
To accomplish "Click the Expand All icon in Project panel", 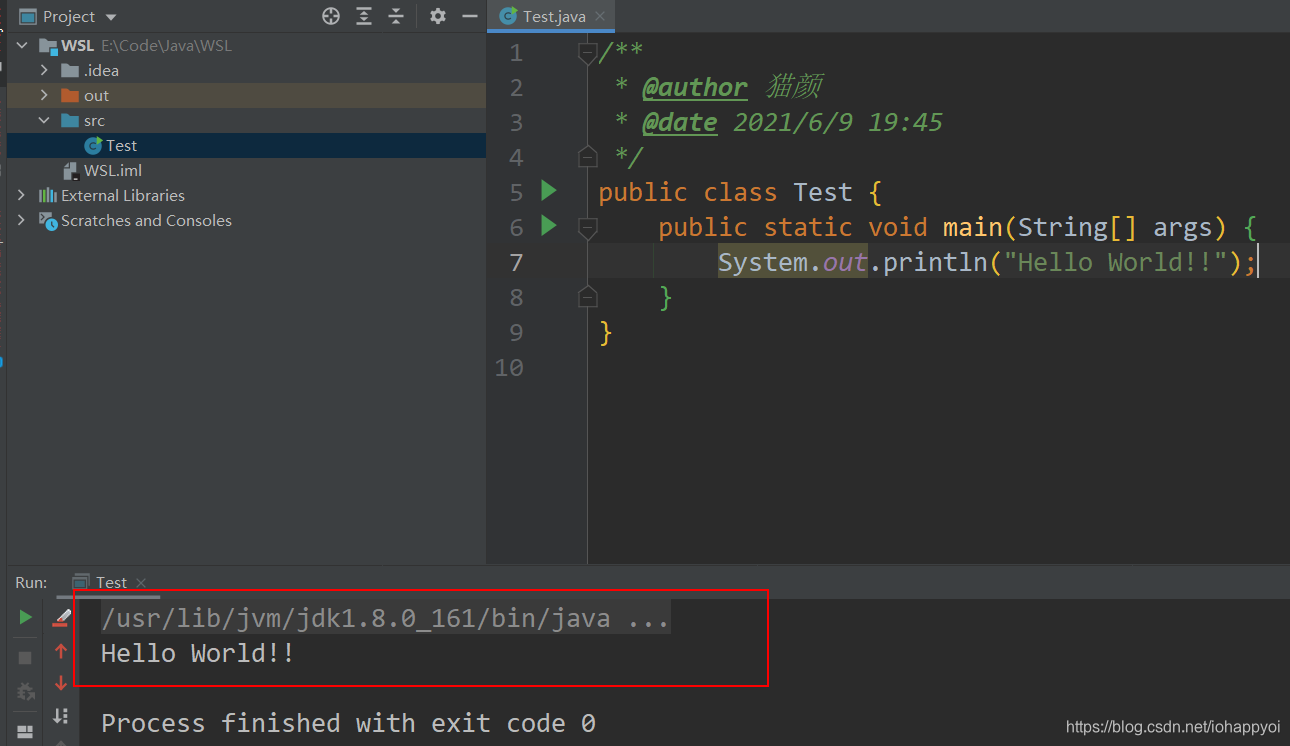I will tap(364, 16).
